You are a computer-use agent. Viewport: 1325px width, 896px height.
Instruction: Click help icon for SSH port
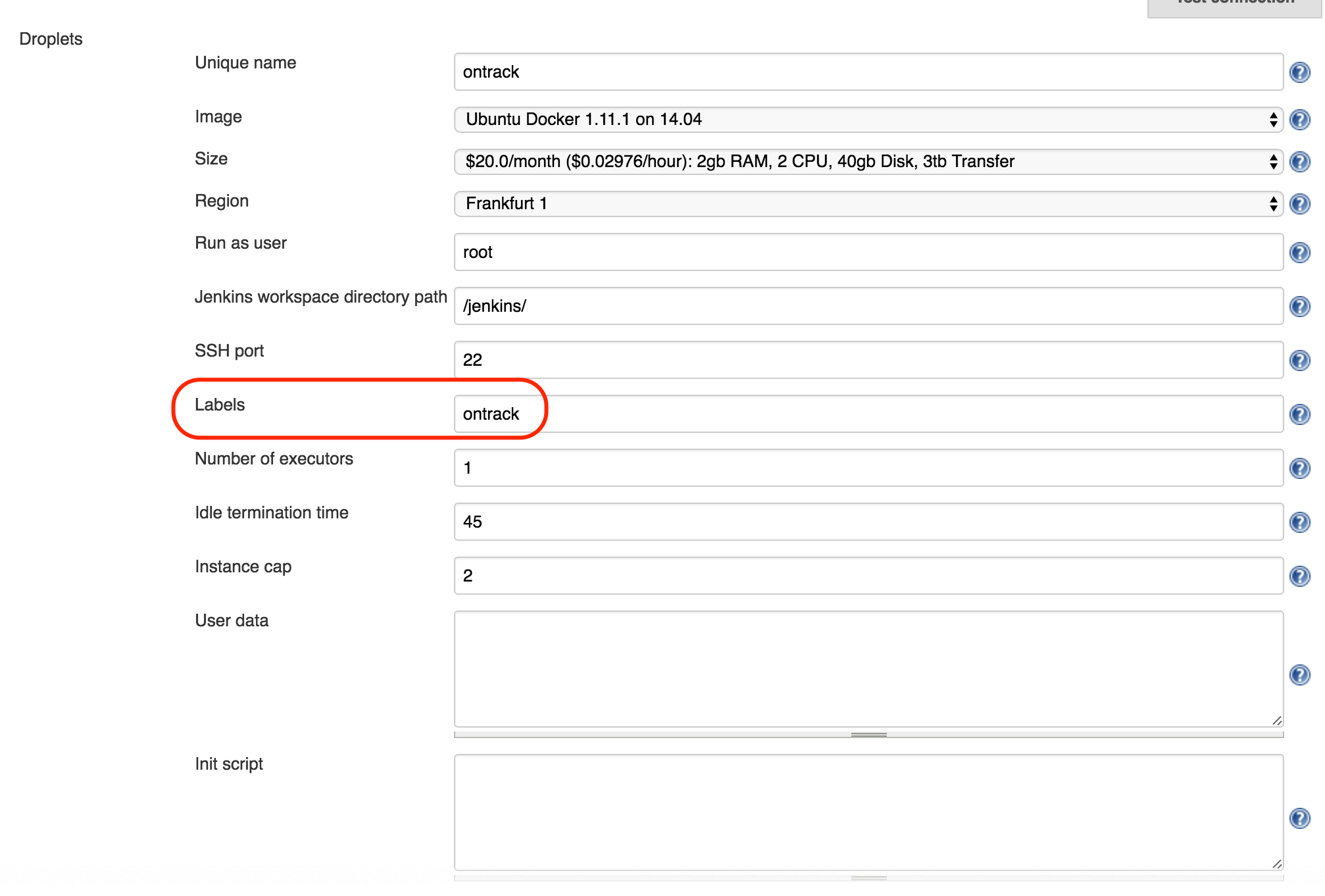[x=1299, y=361]
